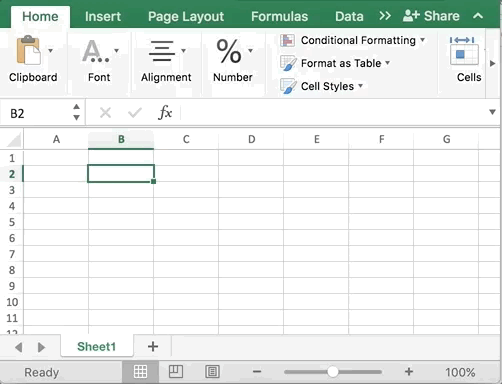Click the fx insert function icon

pyautogui.click(x=165, y=113)
